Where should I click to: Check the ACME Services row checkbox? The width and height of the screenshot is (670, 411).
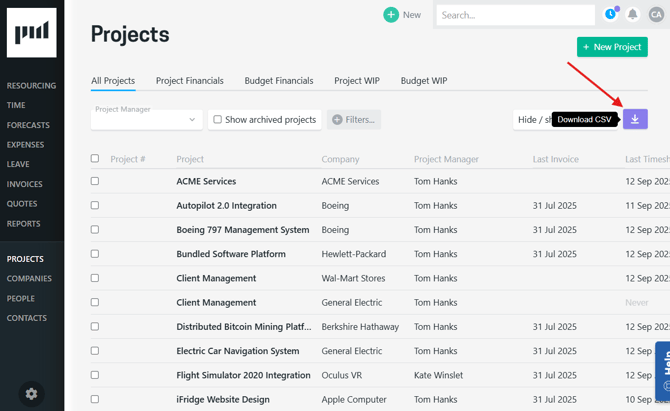coord(95,181)
